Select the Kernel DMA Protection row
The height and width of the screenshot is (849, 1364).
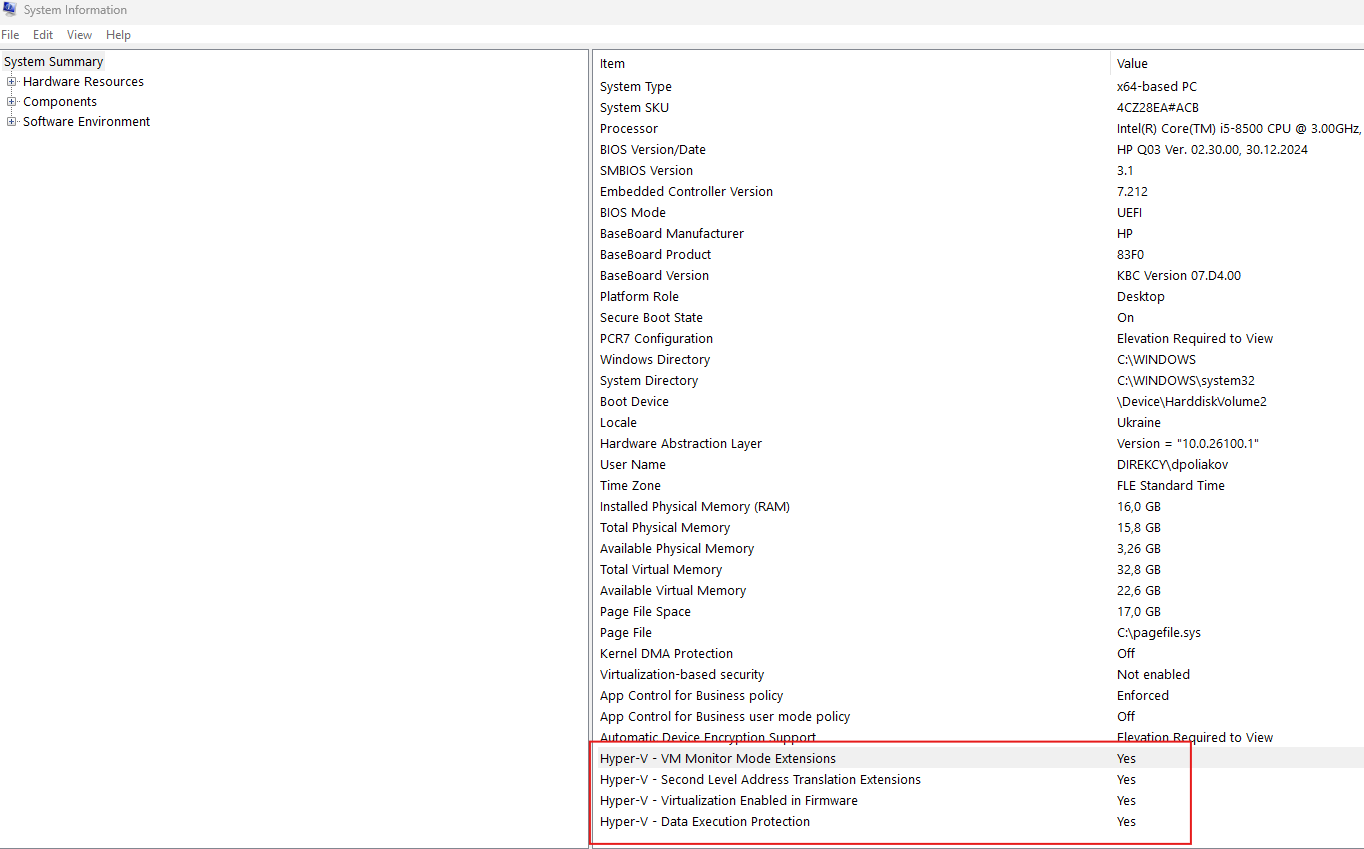click(x=979, y=653)
